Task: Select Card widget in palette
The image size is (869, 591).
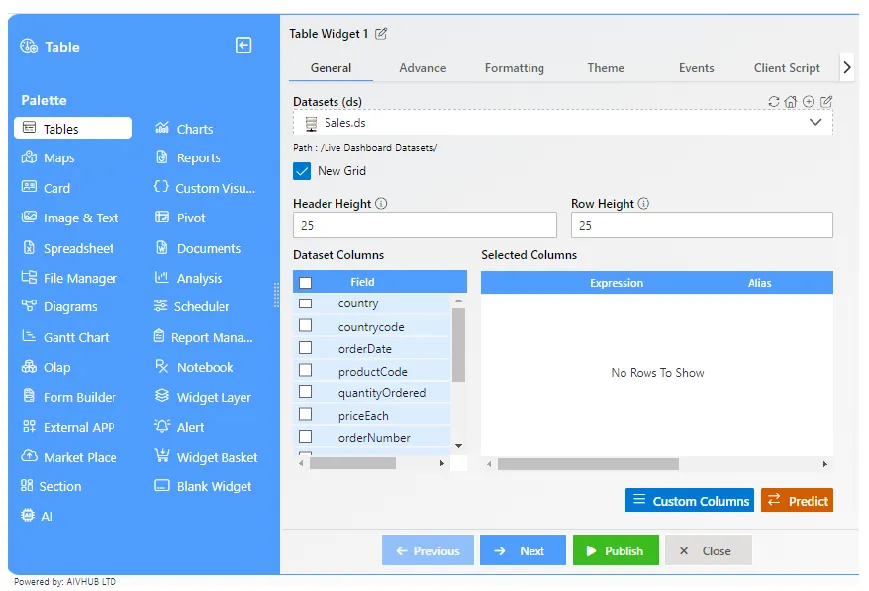Action: 45,188
